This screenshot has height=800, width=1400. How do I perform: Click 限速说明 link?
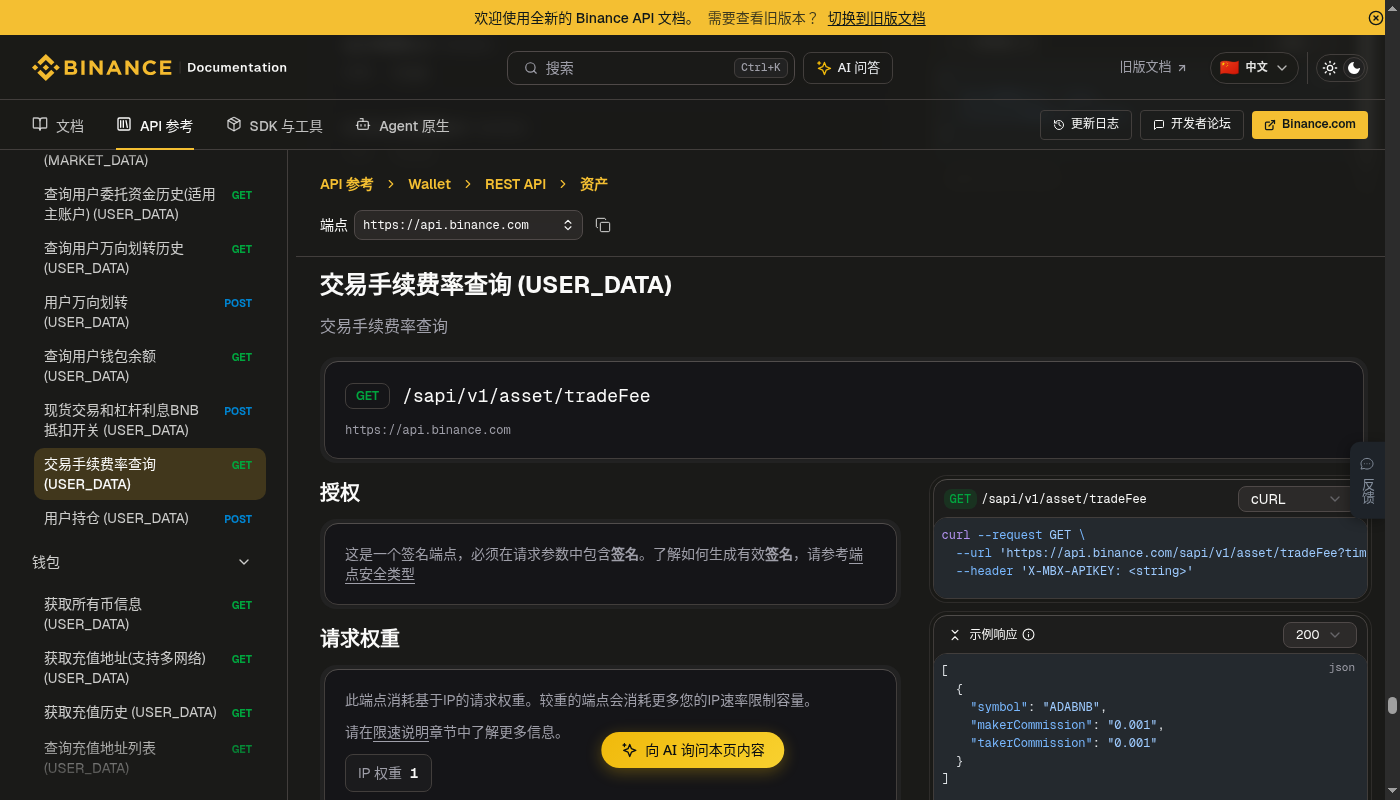click(401, 732)
